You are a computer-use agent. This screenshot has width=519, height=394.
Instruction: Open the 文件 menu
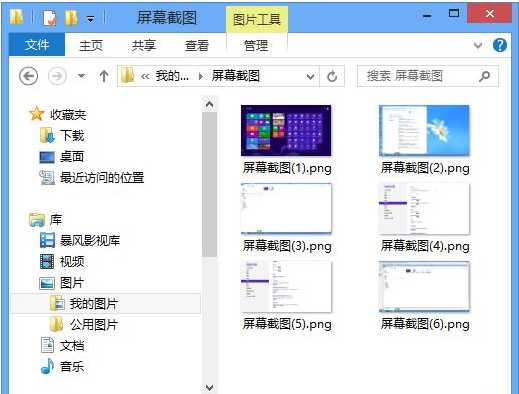pyautogui.click(x=37, y=45)
